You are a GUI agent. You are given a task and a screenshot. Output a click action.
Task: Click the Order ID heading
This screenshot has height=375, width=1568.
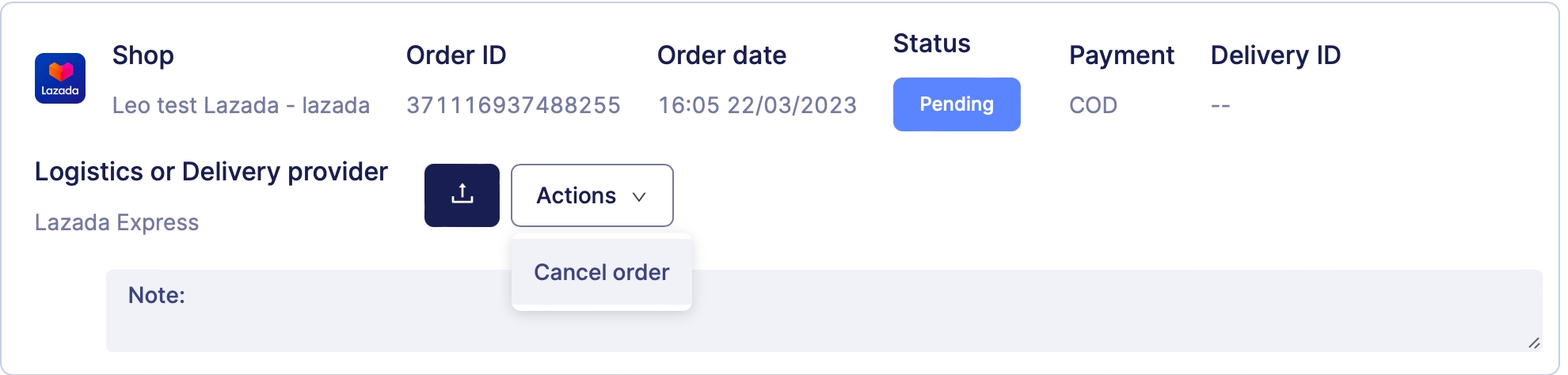tap(456, 55)
